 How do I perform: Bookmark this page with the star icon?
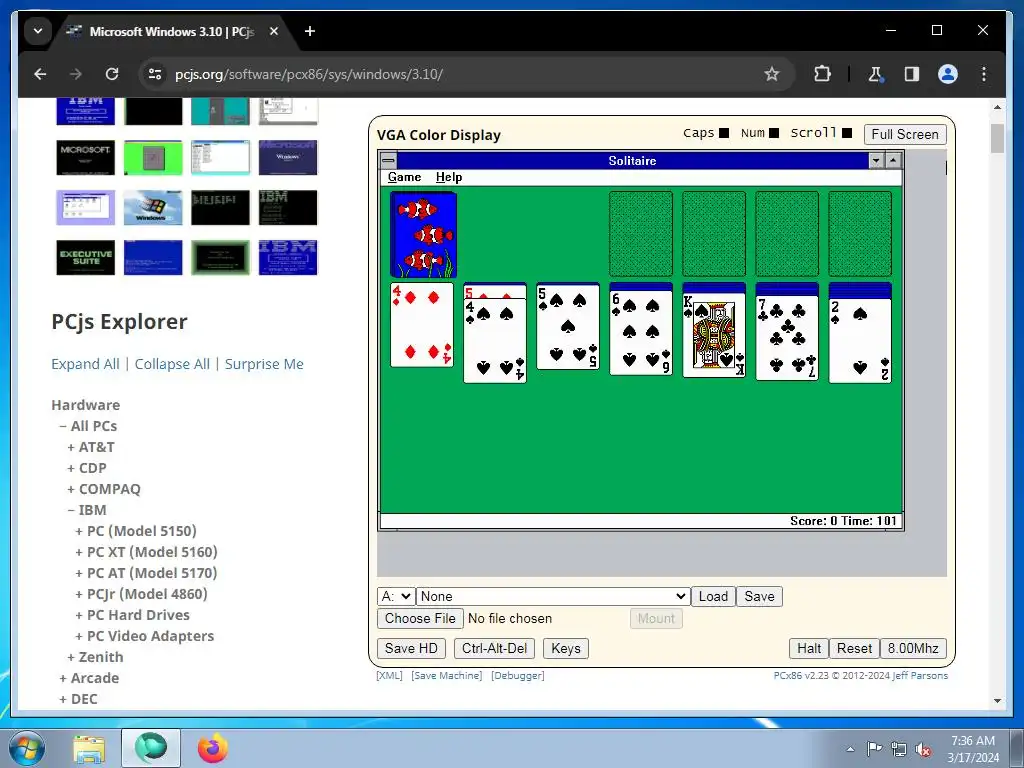[772, 74]
